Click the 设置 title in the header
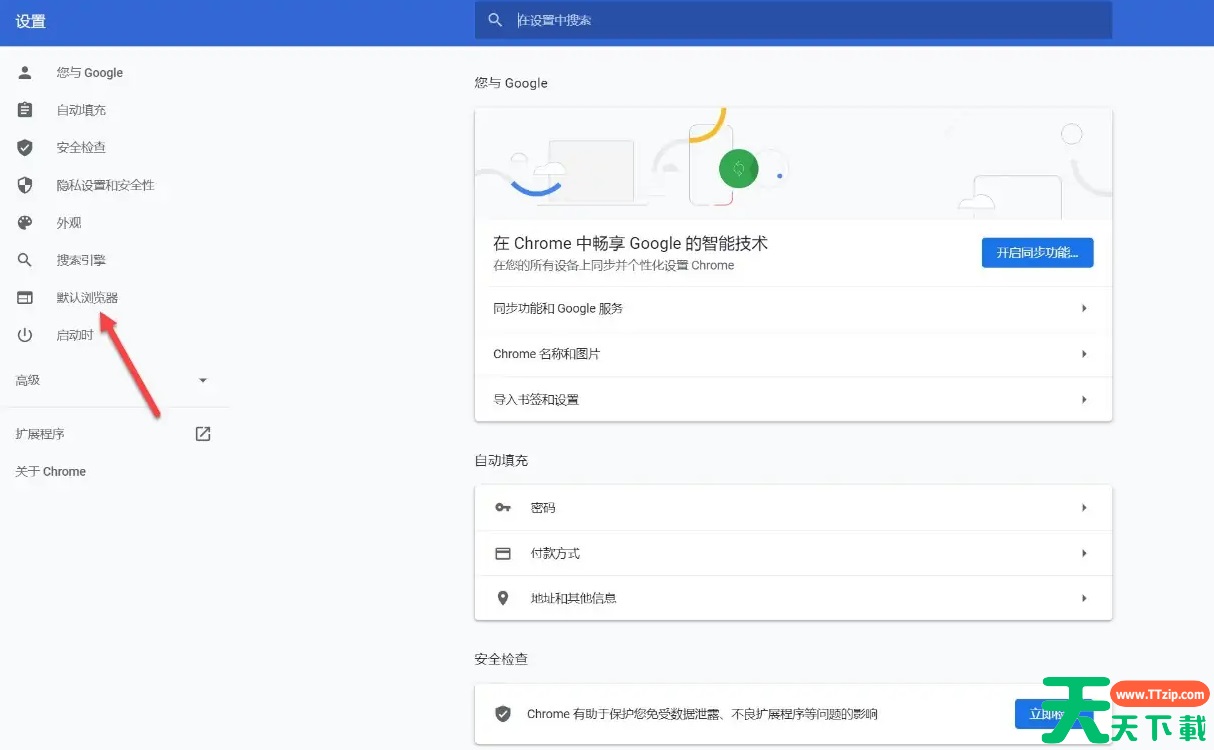The width and height of the screenshot is (1214, 750). (31, 21)
